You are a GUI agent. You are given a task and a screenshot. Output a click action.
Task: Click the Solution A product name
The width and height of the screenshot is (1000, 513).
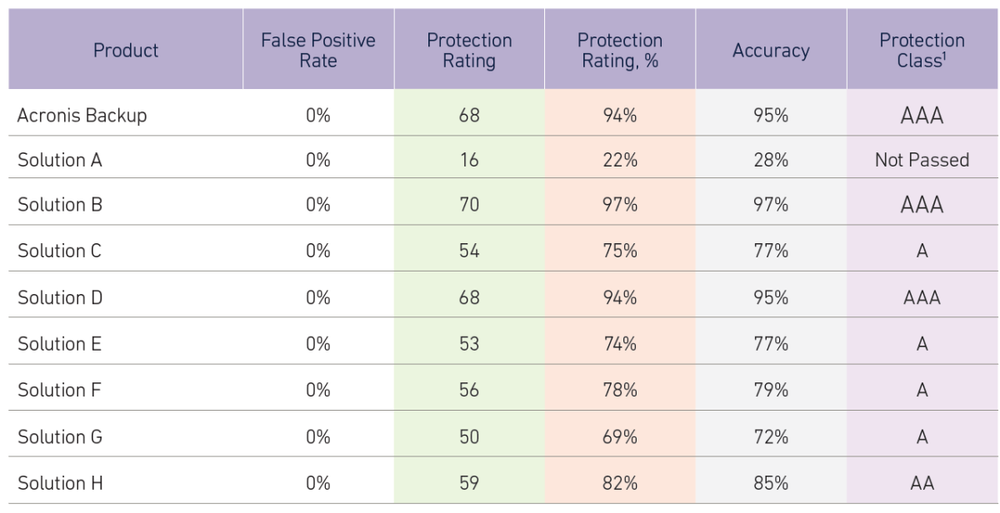tap(60, 160)
